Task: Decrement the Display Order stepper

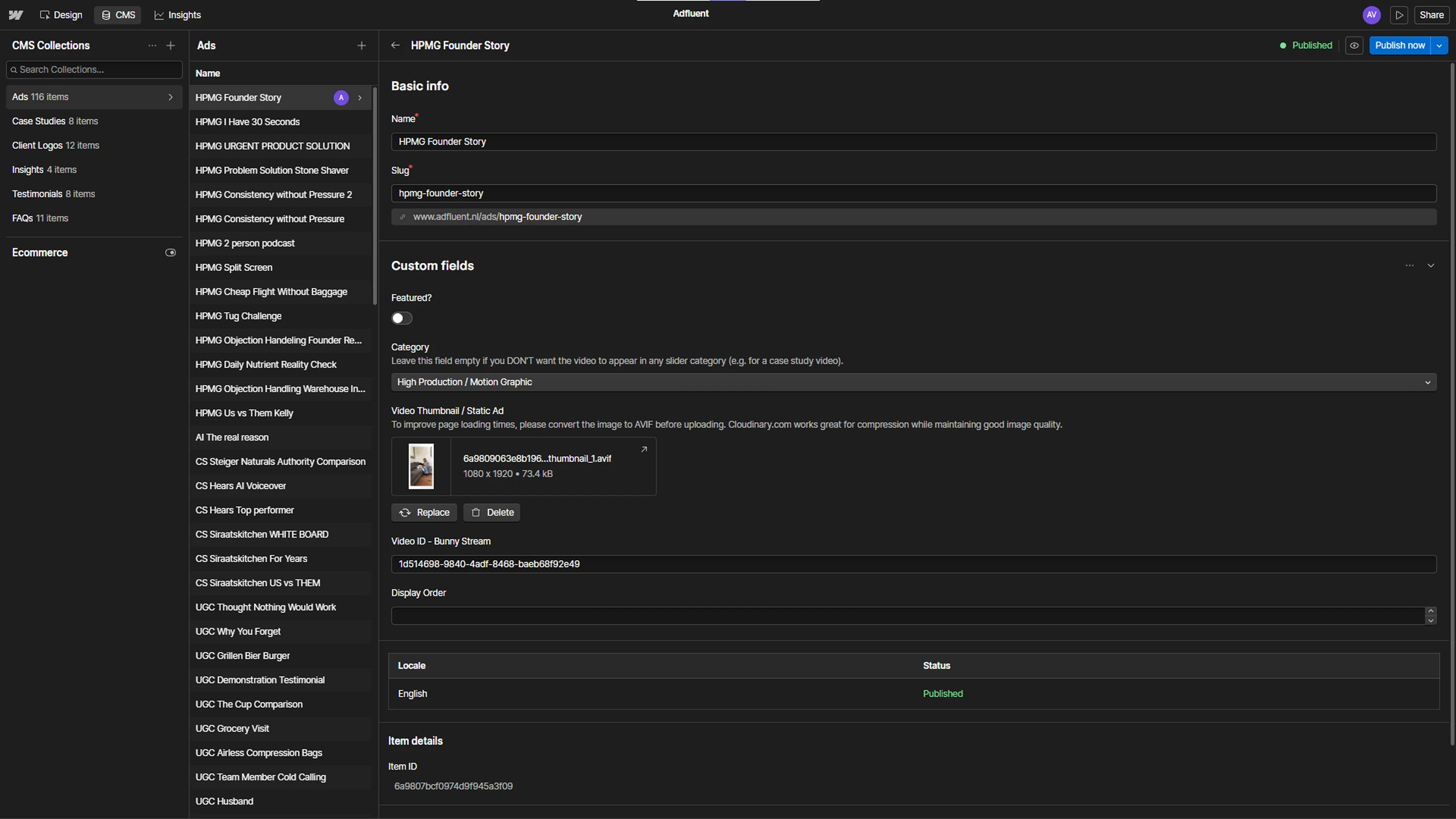Action: 1431,620
